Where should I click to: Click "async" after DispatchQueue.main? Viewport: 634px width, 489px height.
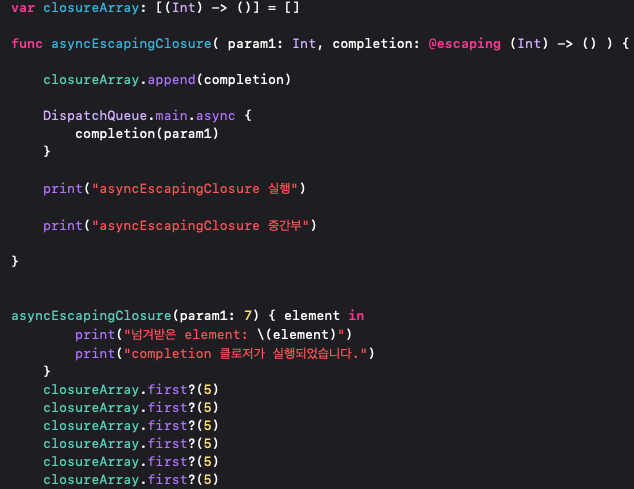tap(216, 116)
